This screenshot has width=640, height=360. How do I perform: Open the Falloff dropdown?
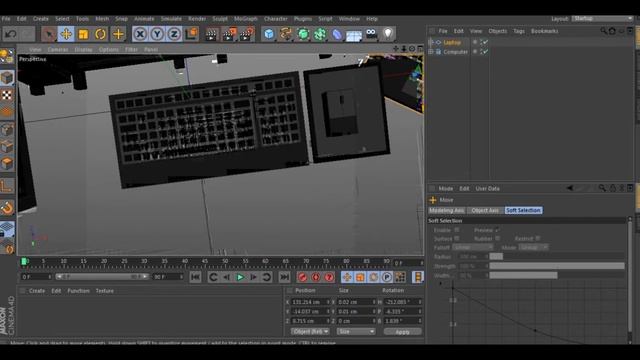473,247
